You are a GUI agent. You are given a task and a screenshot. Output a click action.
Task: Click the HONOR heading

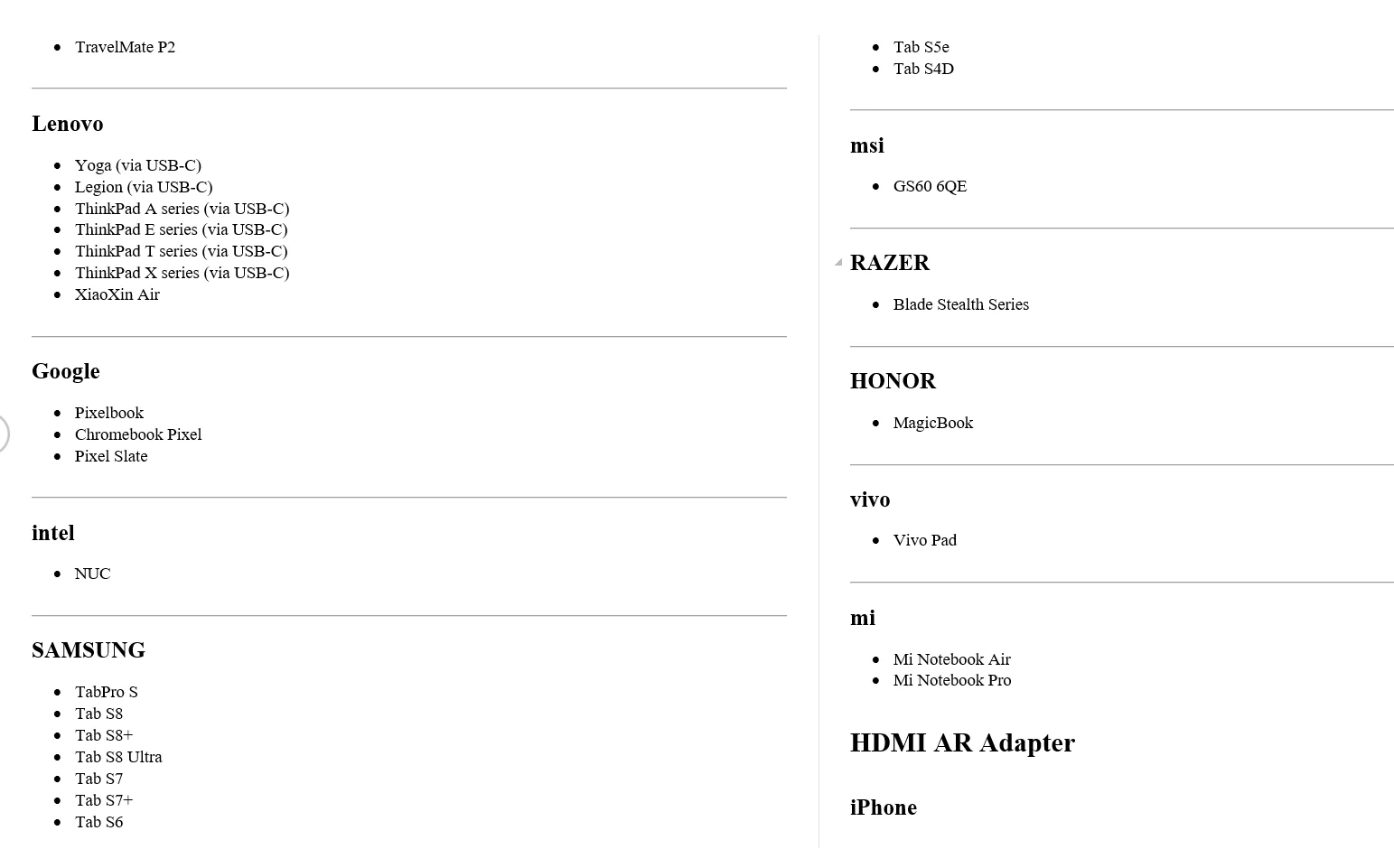(893, 381)
